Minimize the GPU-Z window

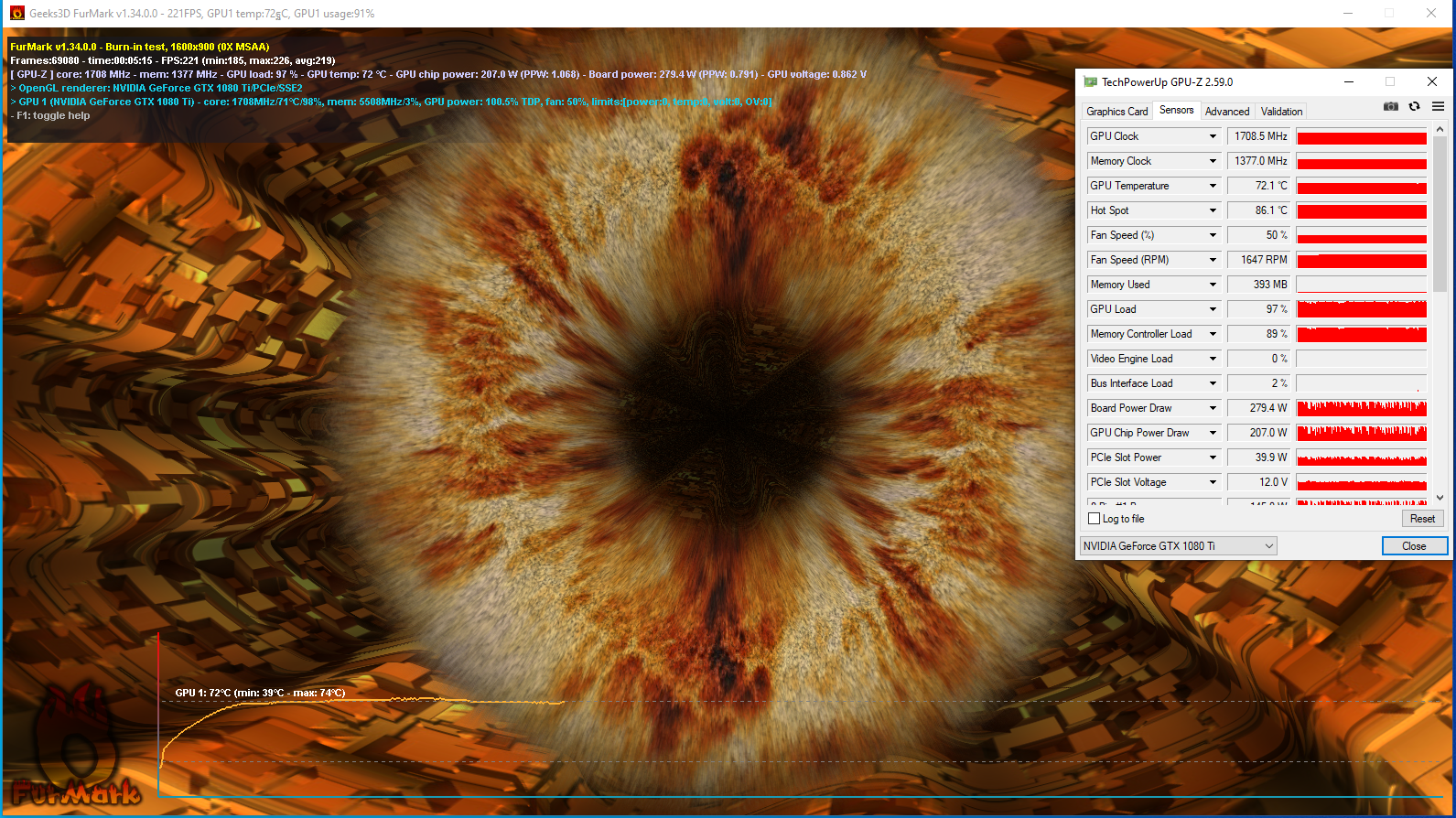(x=1348, y=82)
